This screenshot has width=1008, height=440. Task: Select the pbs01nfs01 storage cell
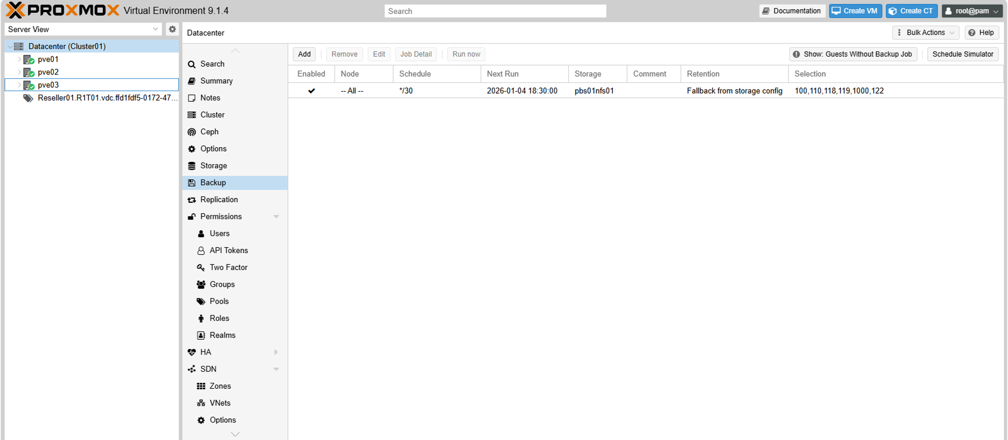coord(598,91)
